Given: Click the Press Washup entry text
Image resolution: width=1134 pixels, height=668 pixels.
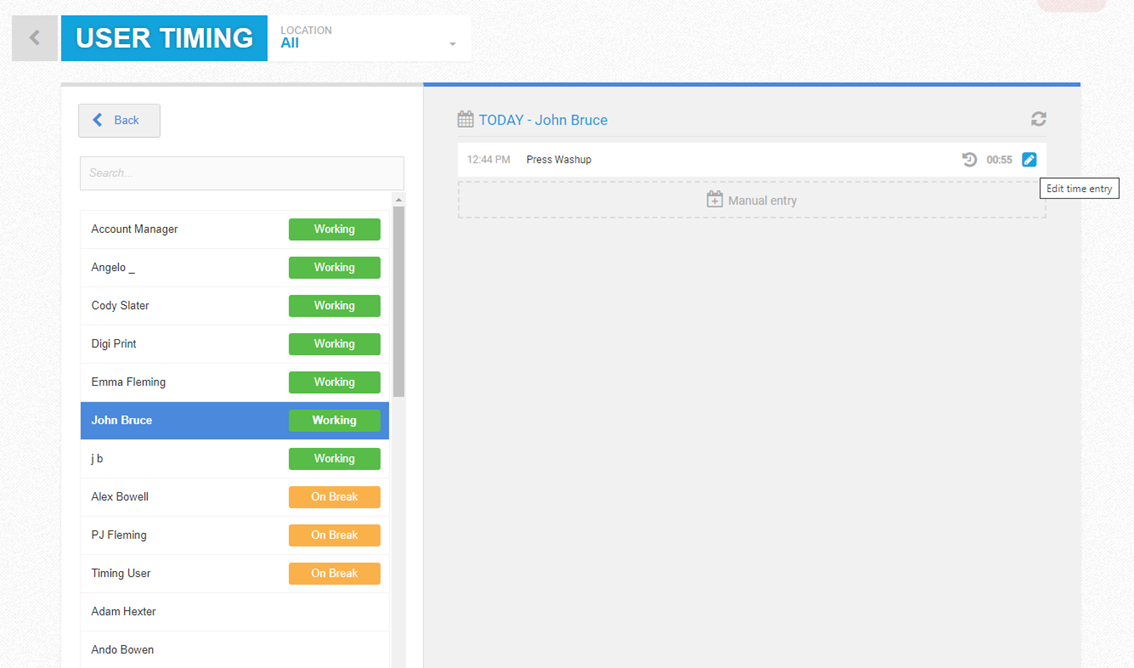Looking at the screenshot, I should coord(558,160).
